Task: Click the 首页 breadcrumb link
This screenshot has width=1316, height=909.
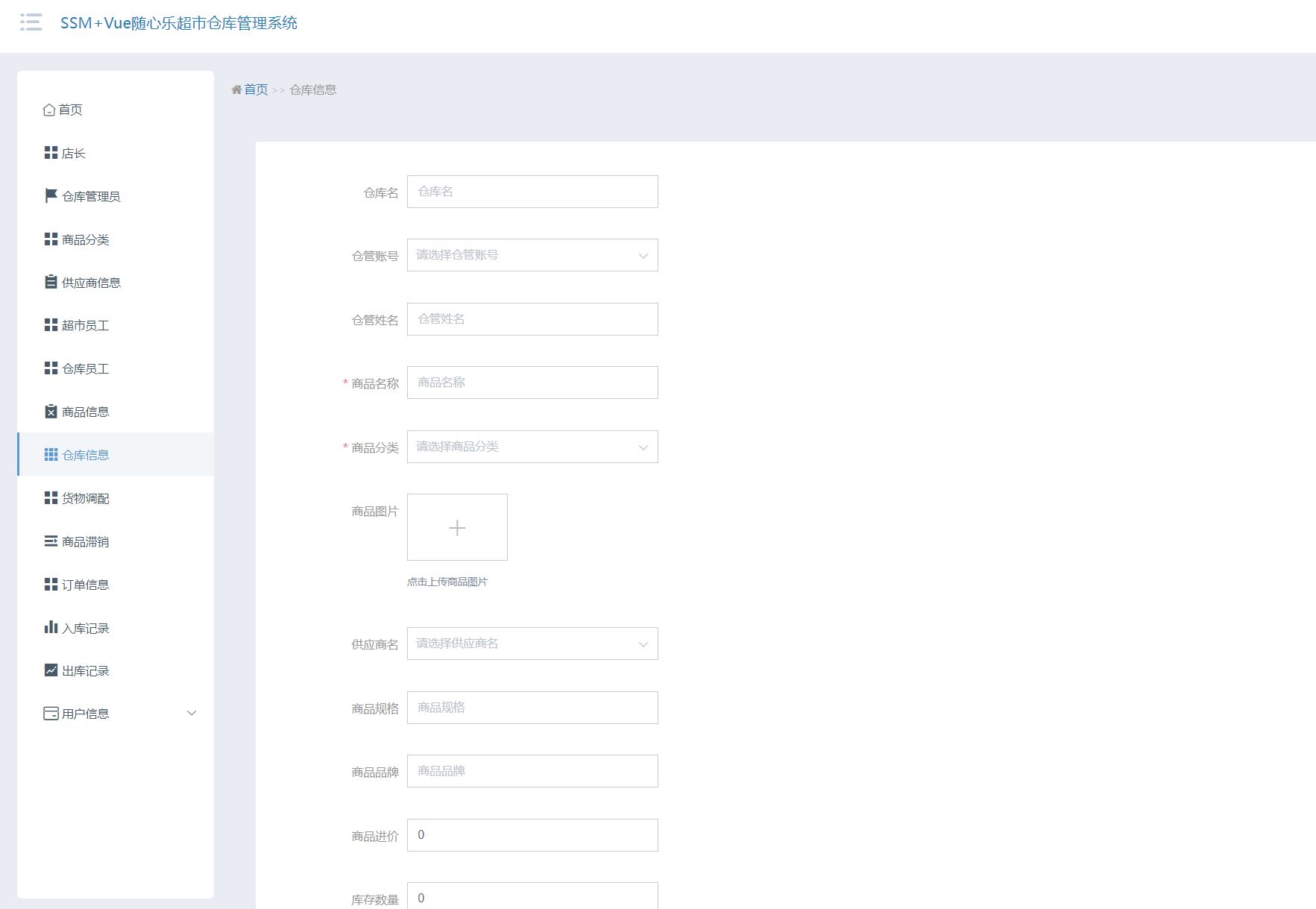Action: pyautogui.click(x=256, y=89)
